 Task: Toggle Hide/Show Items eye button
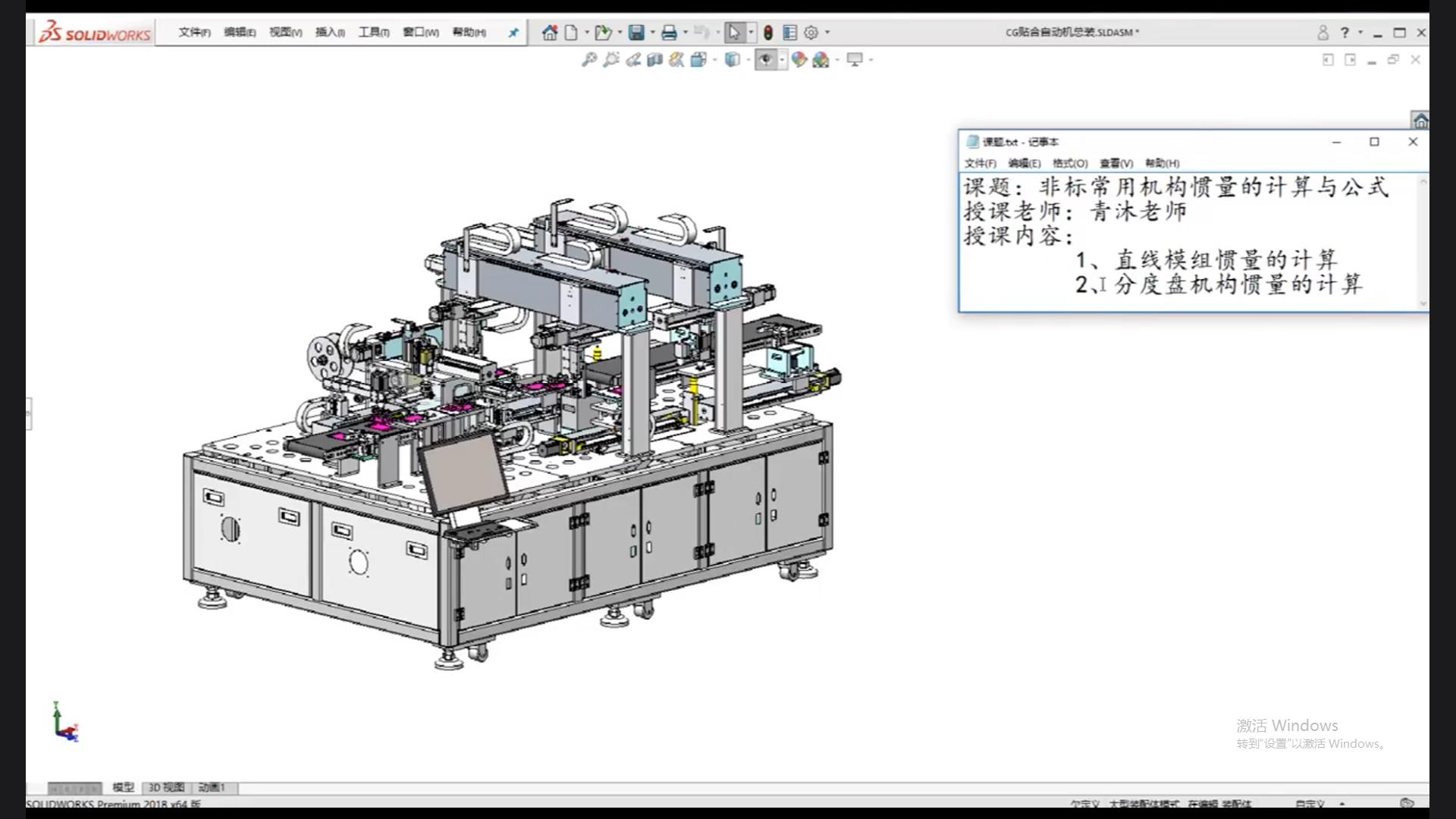765,60
